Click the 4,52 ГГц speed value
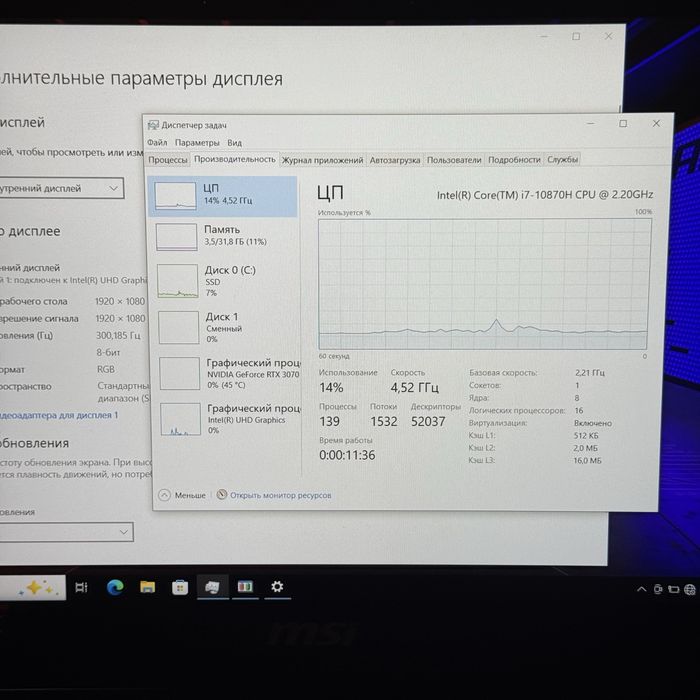 click(x=415, y=388)
